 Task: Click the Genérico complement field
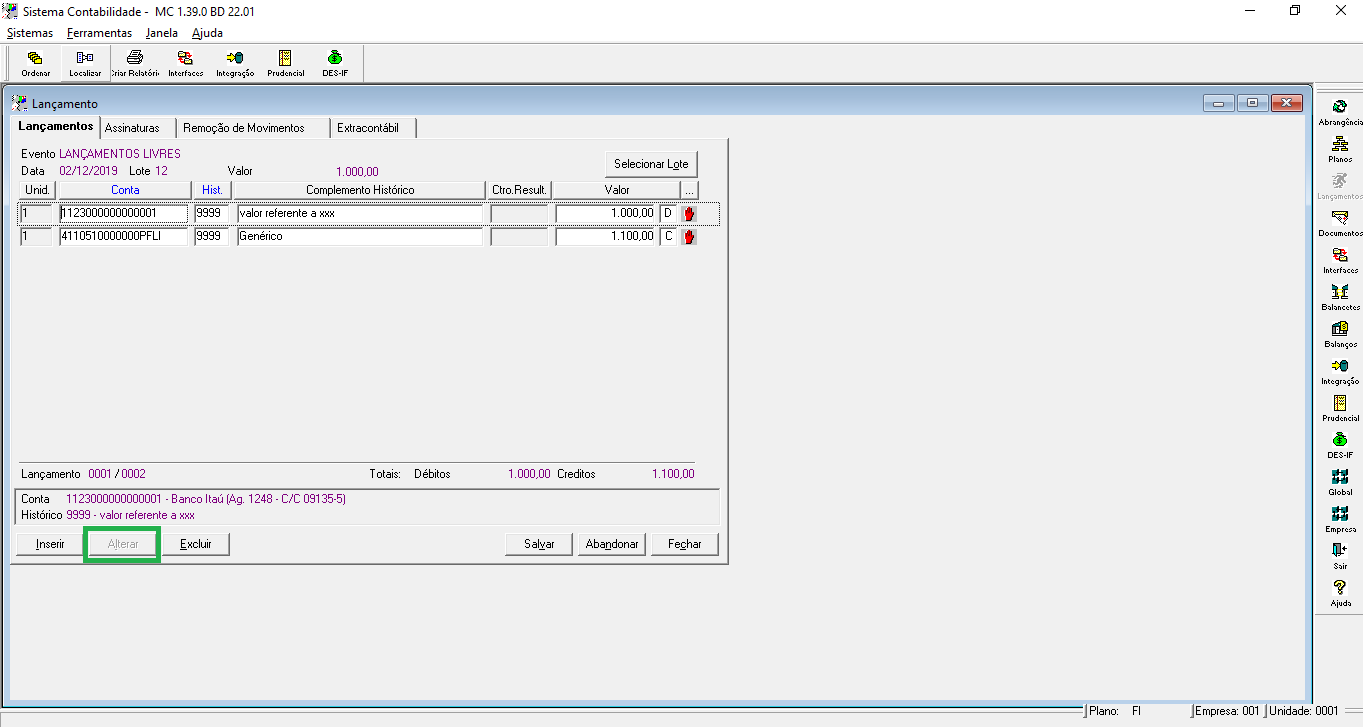360,237
